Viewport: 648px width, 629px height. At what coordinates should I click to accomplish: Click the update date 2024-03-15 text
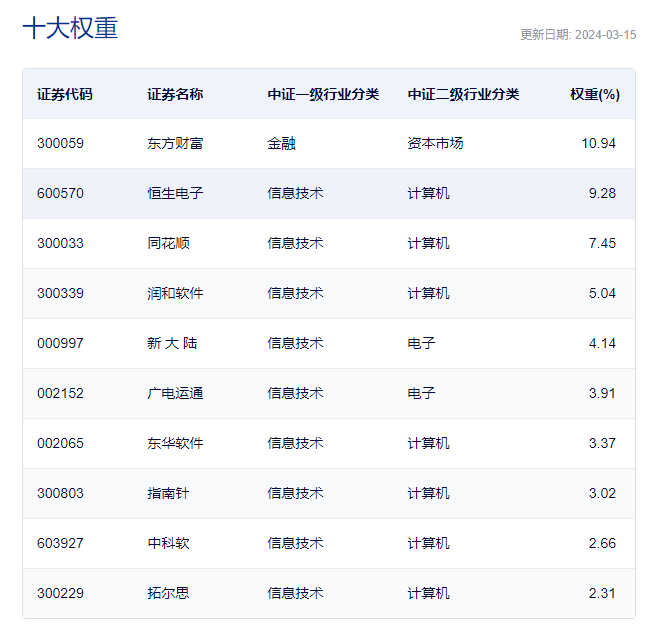[x=605, y=35]
